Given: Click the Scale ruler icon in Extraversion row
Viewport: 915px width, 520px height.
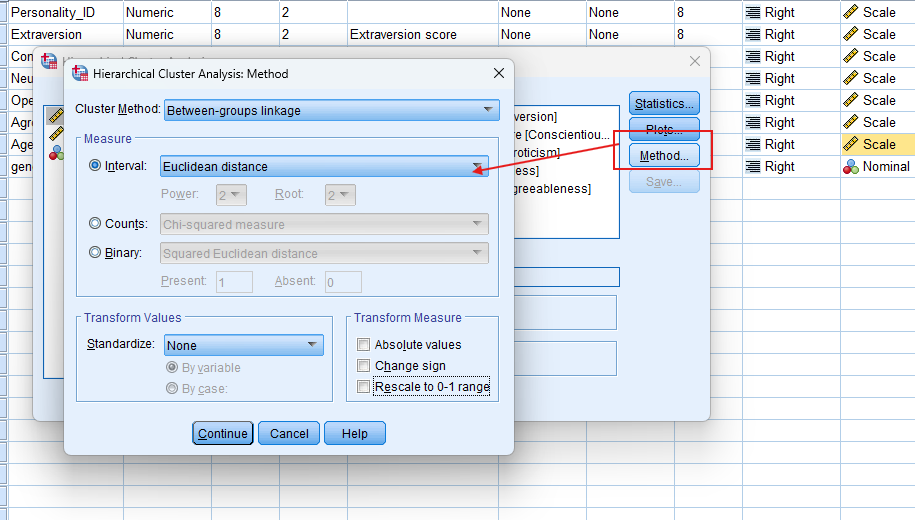Looking at the screenshot, I should click(x=852, y=35).
